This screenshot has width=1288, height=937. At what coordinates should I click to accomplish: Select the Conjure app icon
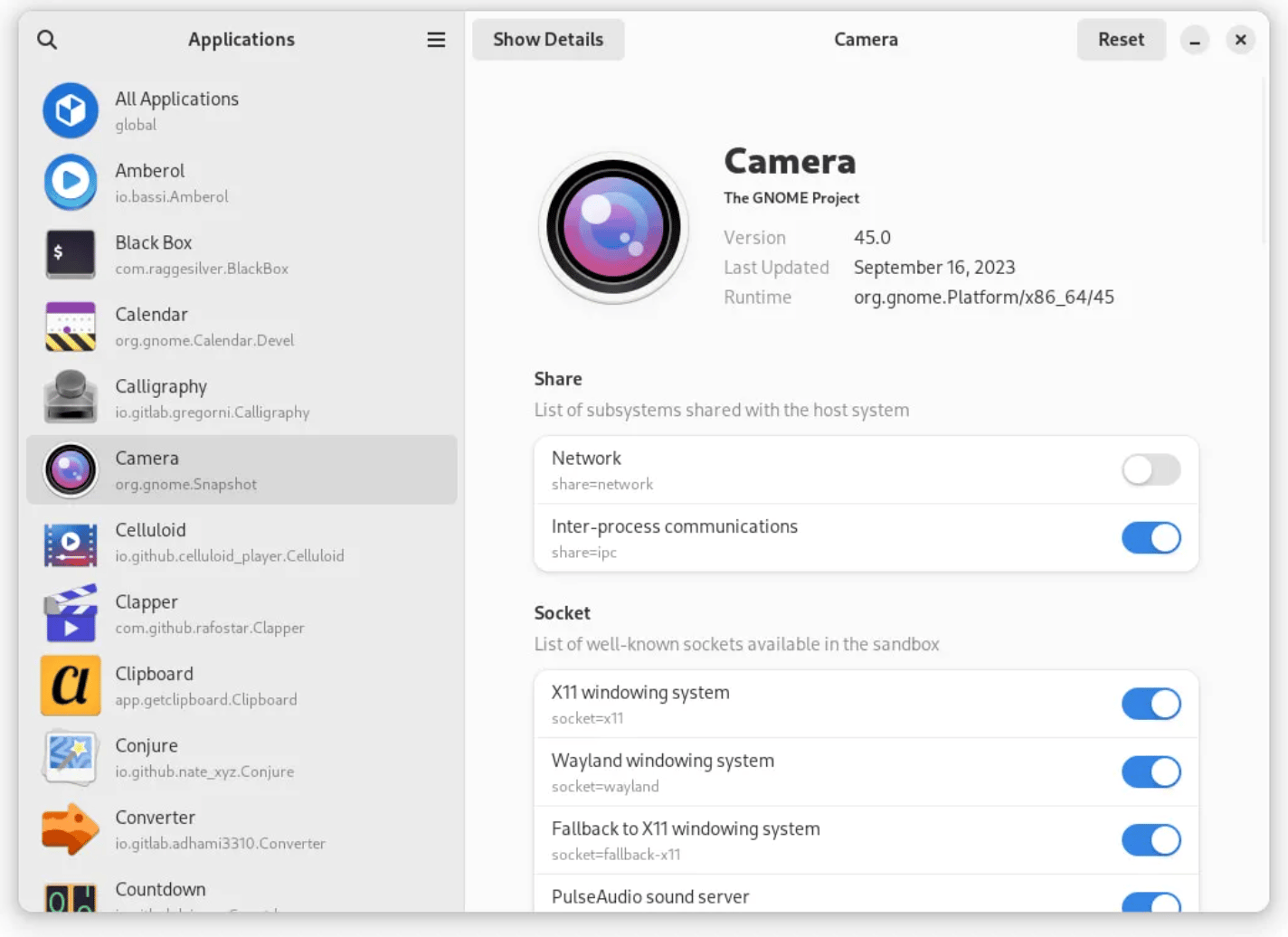[x=71, y=757]
